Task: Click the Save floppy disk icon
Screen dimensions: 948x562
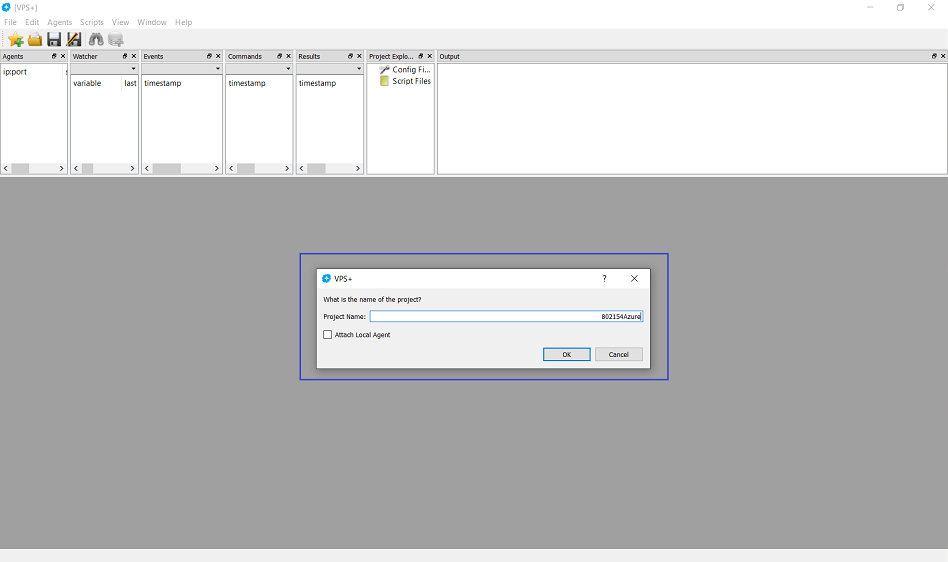Action: point(54,40)
